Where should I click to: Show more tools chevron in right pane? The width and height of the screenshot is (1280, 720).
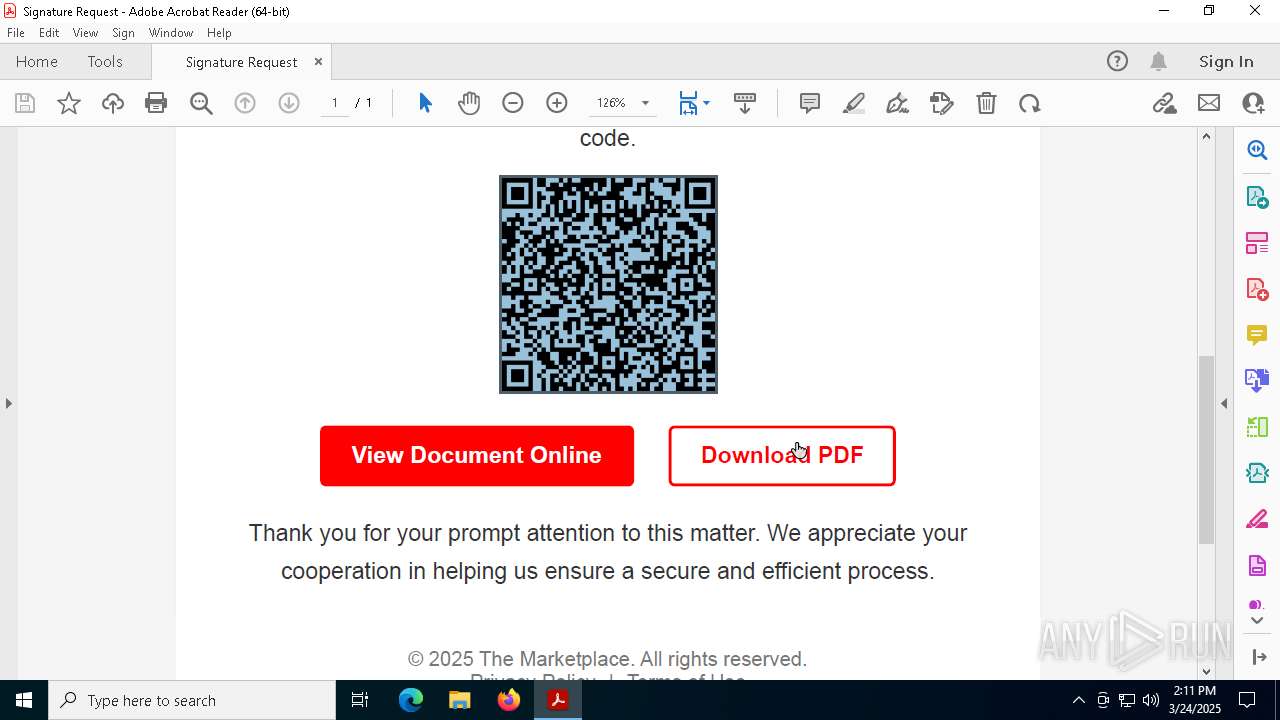[1257, 621]
